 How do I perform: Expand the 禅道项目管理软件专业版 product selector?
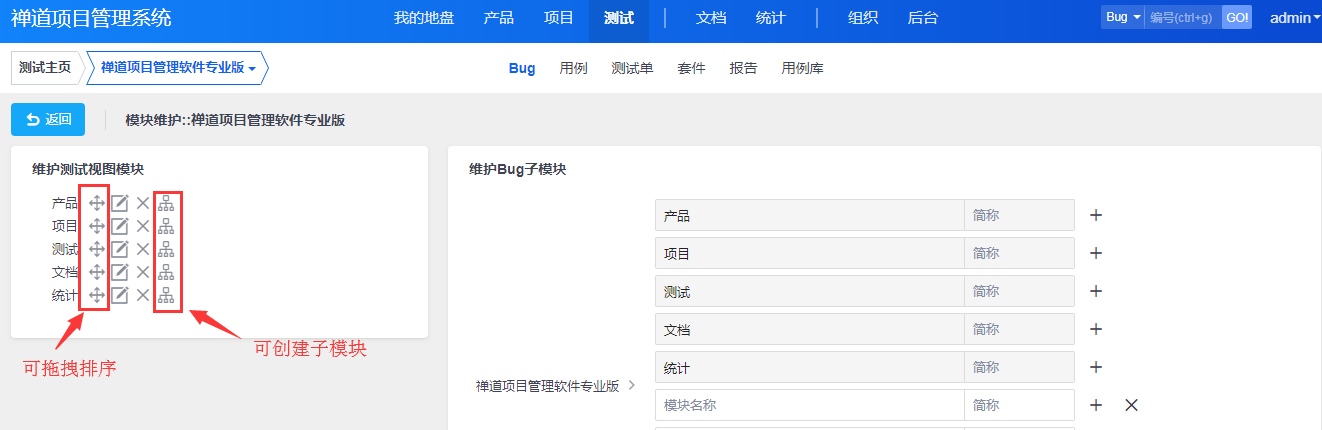(179, 68)
